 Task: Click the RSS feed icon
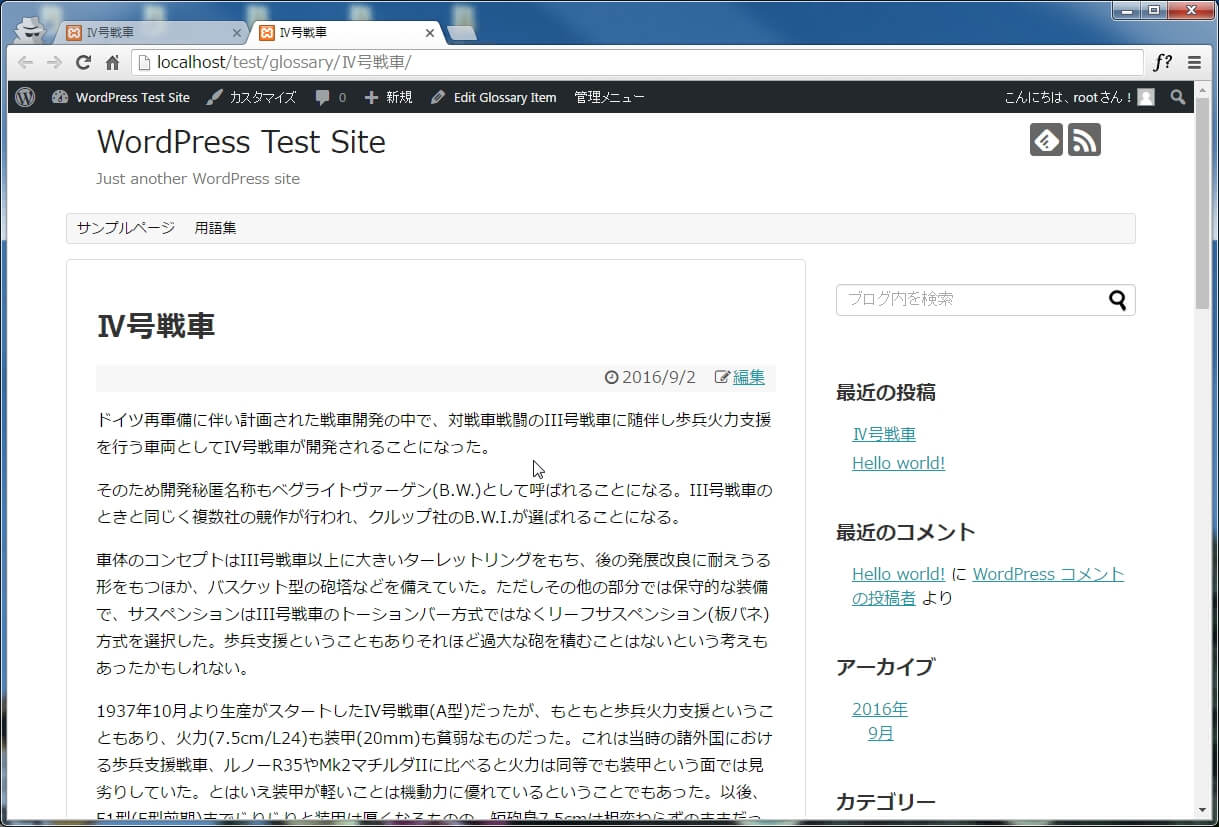click(x=1084, y=140)
